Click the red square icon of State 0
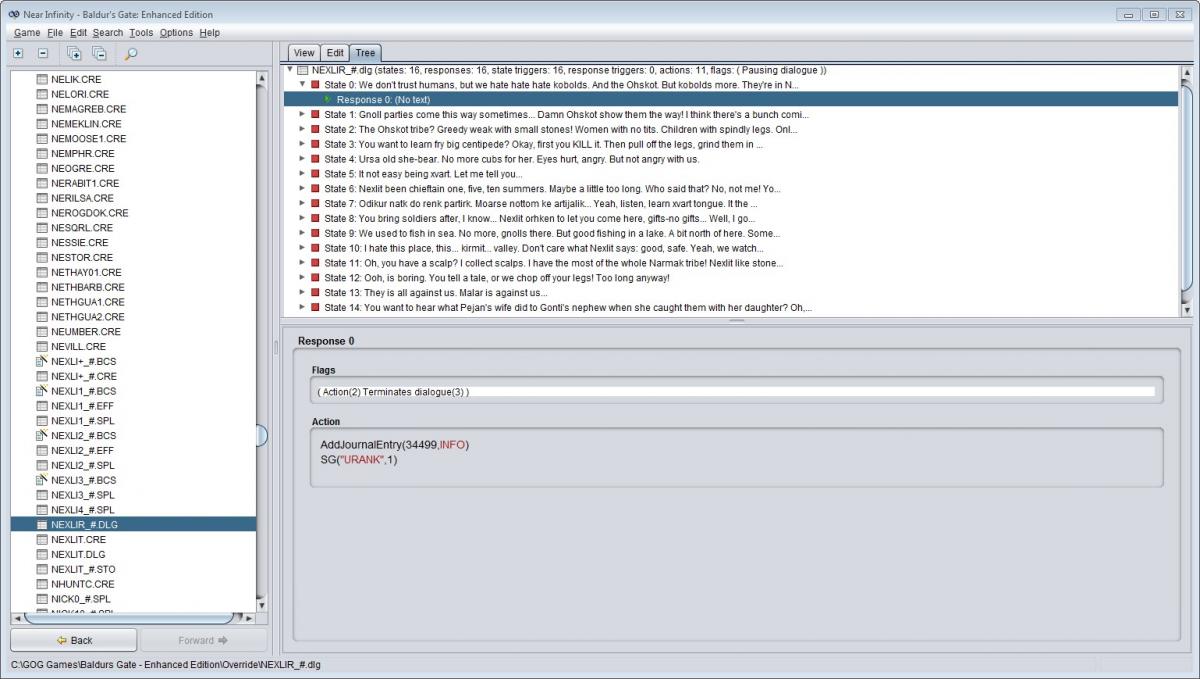Image resolution: width=1200 pixels, height=679 pixels. click(315, 85)
